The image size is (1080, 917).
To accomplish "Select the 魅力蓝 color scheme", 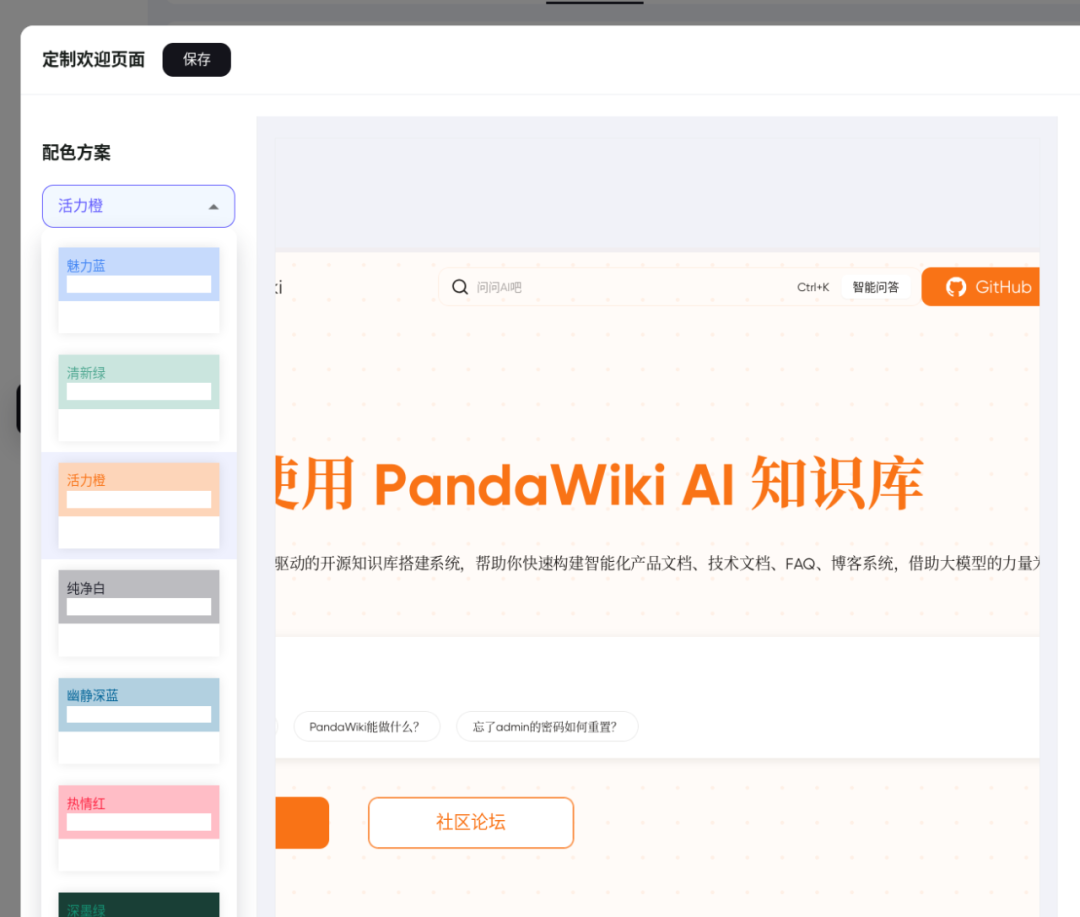I will click(x=138, y=290).
